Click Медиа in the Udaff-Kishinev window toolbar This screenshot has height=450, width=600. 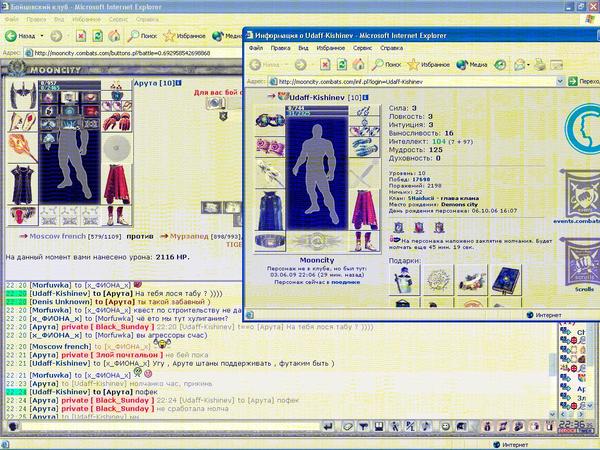click(472, 65)
